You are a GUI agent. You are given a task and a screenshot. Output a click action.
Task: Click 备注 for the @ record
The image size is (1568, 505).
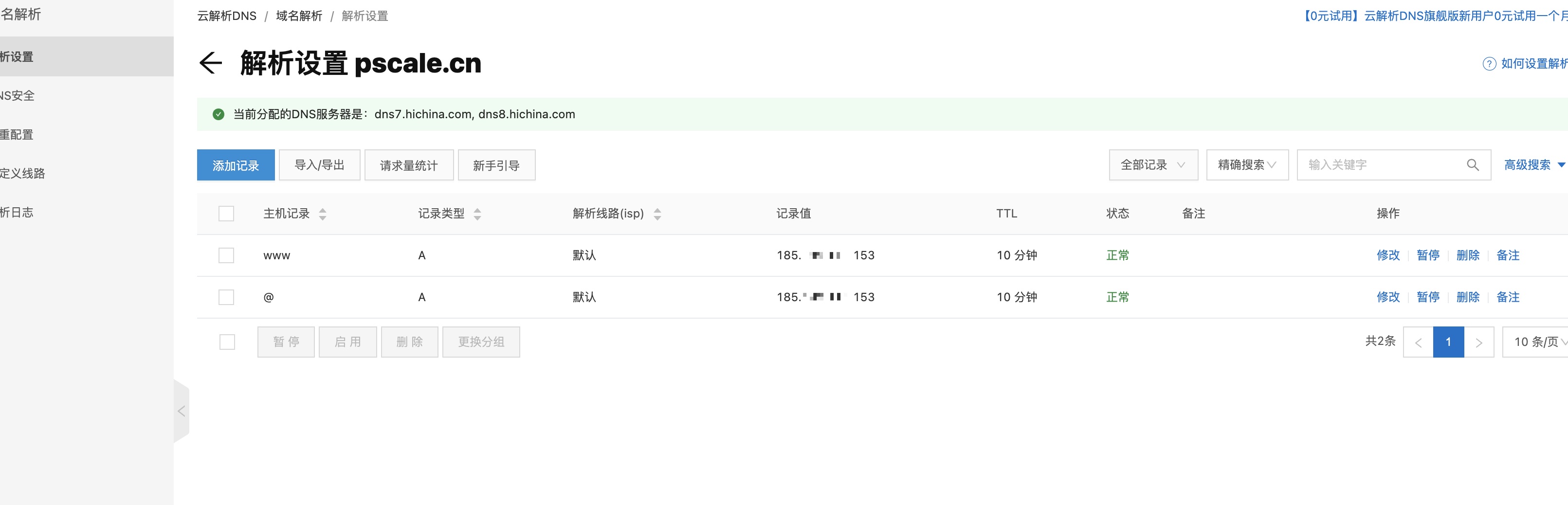click(1508, 297)
